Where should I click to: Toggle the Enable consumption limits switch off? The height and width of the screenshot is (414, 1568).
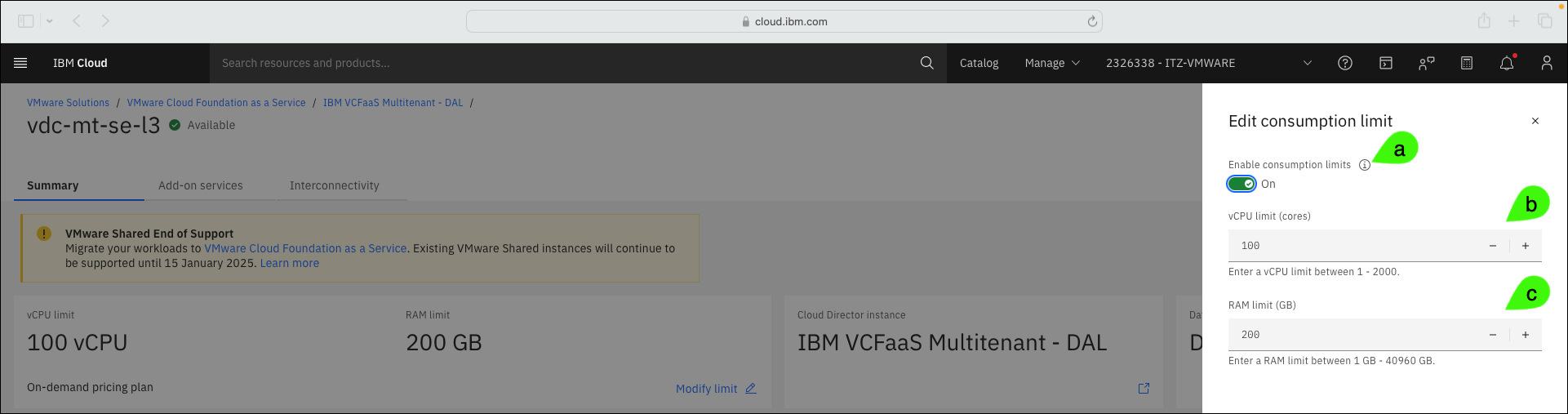click(1242, 184)
